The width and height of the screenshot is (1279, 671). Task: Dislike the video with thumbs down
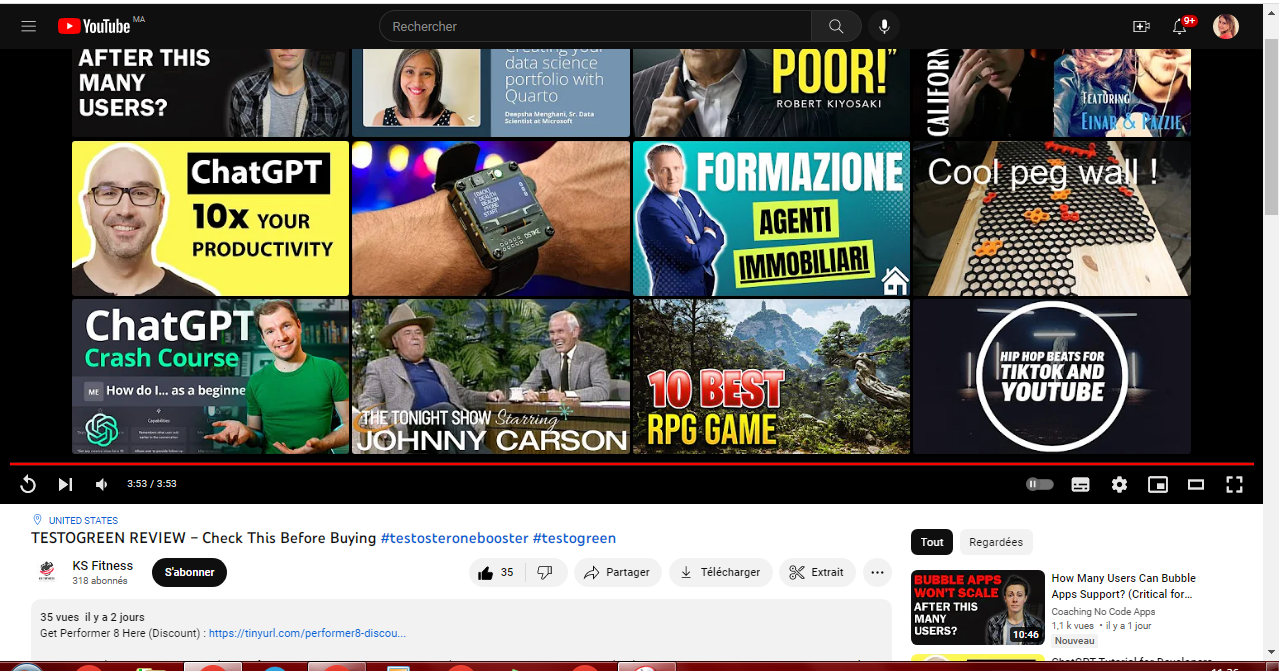coord(546,572)
